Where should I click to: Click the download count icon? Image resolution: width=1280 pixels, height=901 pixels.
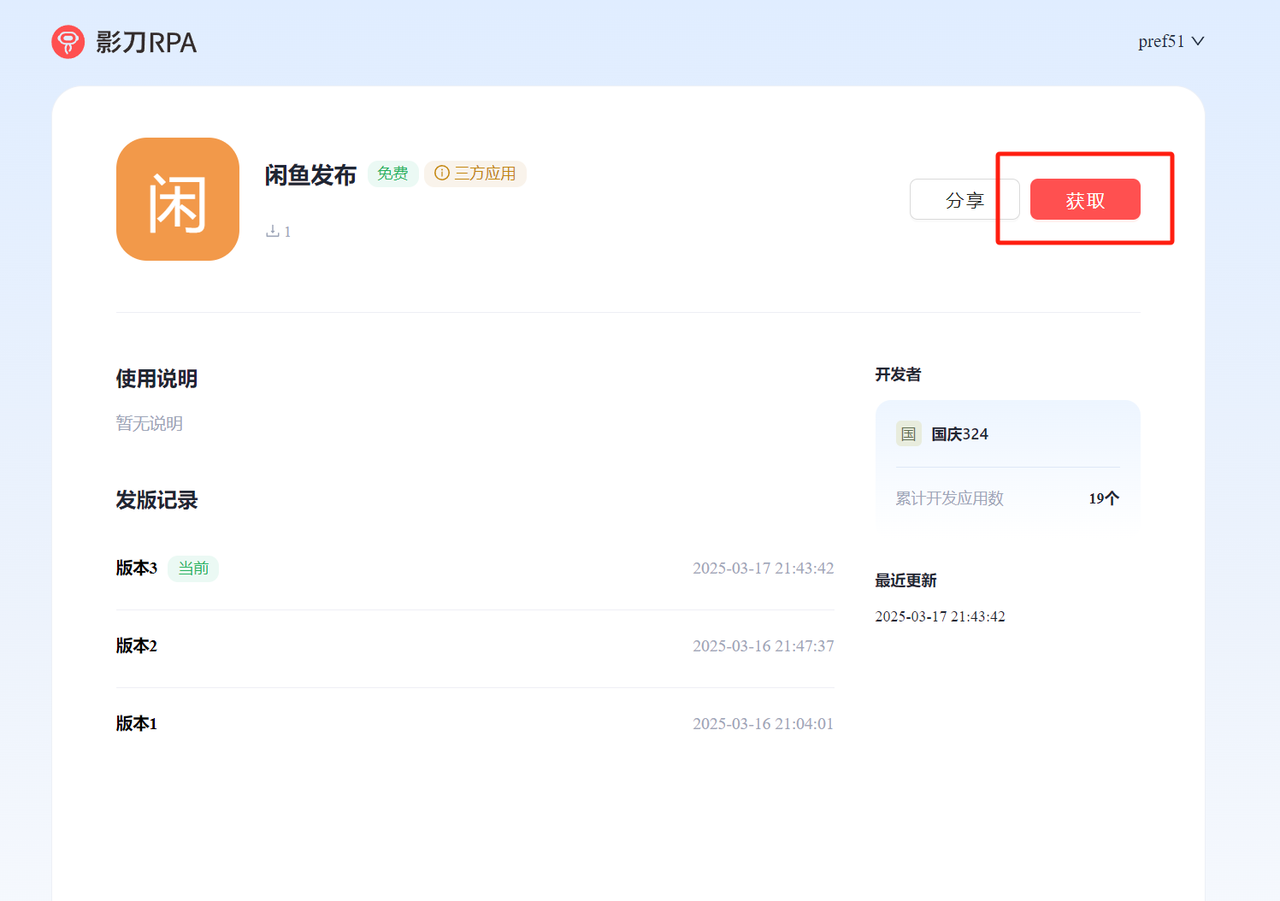click(x=272, y=231)
